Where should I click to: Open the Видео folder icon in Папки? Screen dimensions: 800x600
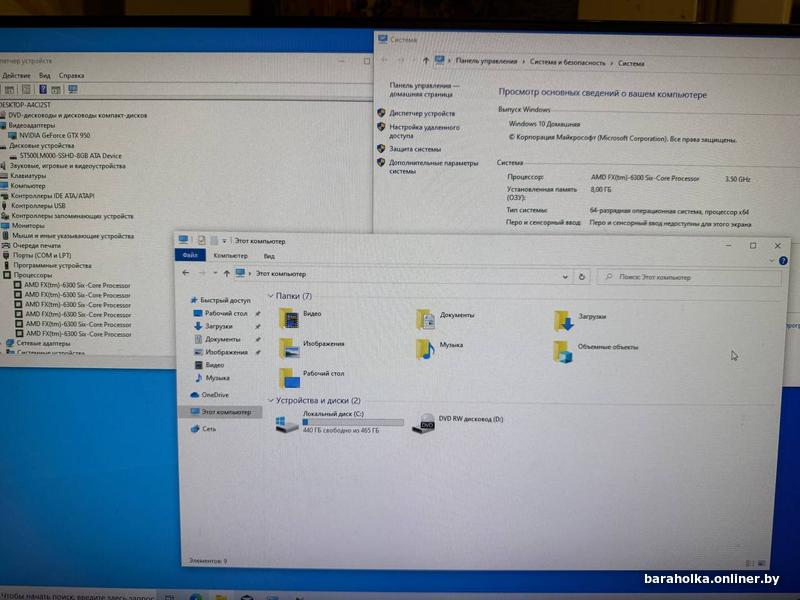pyautogui.click(x=289, y=318)
